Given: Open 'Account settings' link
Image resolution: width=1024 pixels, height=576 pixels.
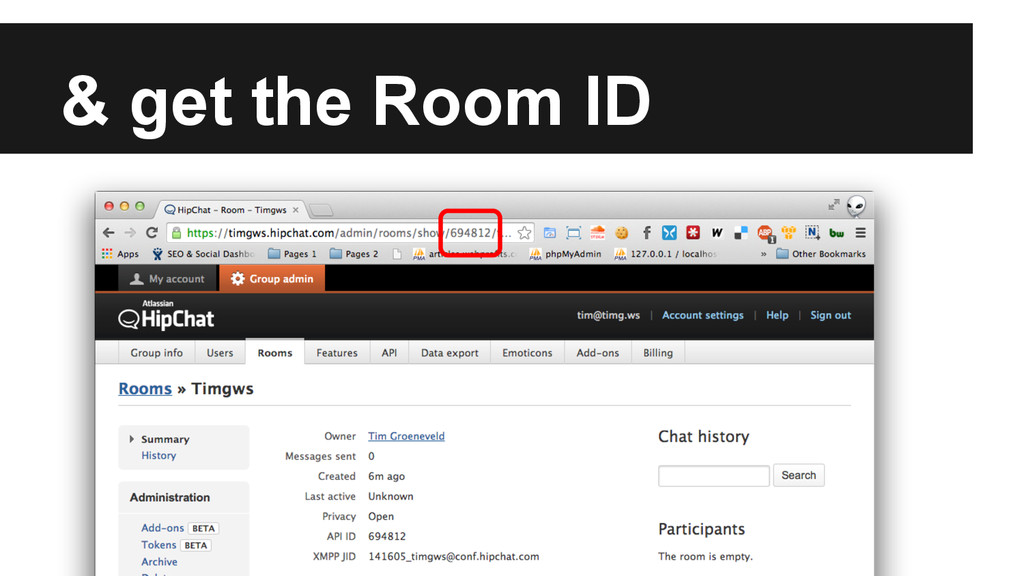Looking at the screenshot, I should (x=703, y=315).
